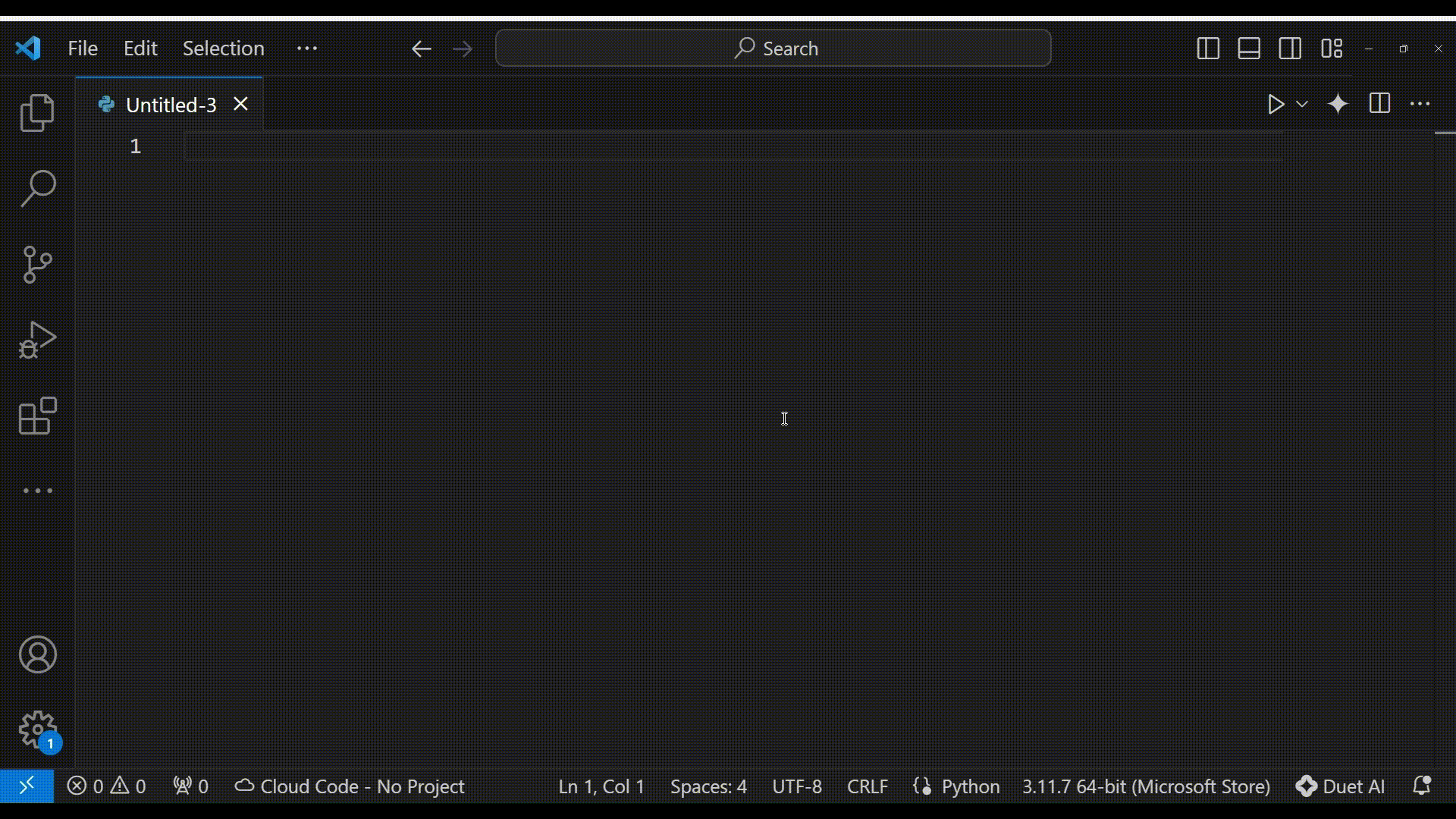Click Cloud Code - No Project status item

click(x=350, y=786)
